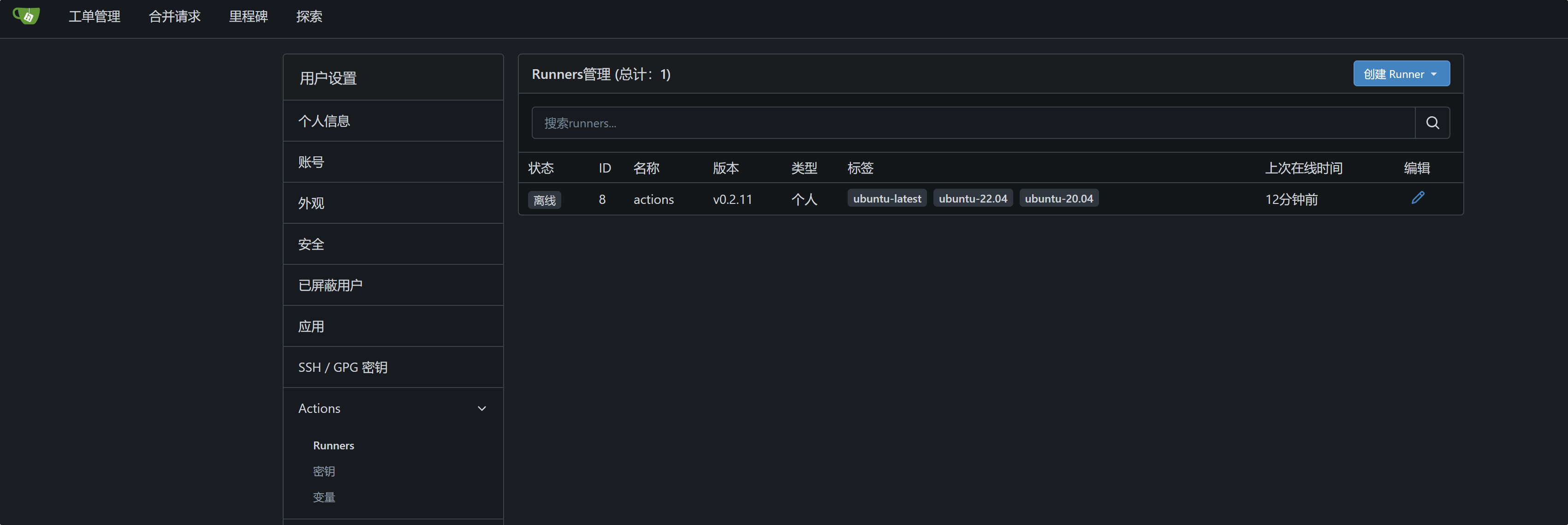This screenshot has width=1568, height=525.
Task: Collapse the Actions section chevron
Action: tap(481, 409)
